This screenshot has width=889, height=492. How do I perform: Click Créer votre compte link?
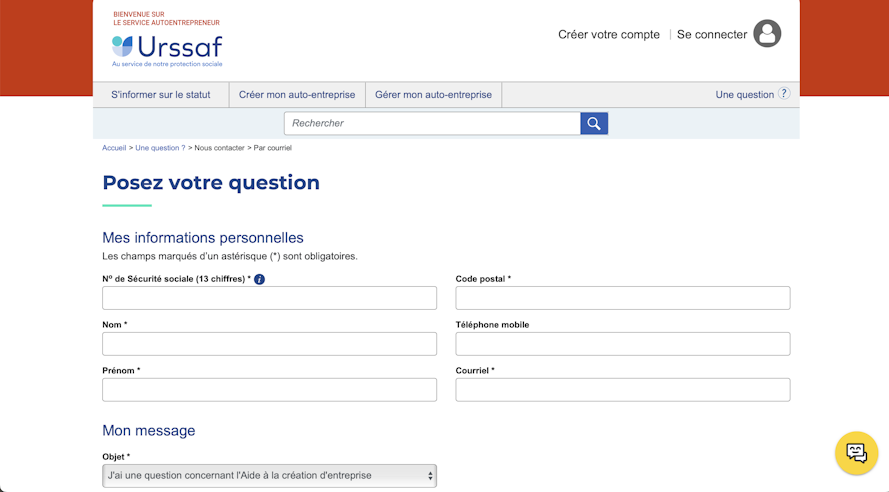point(609,35)
